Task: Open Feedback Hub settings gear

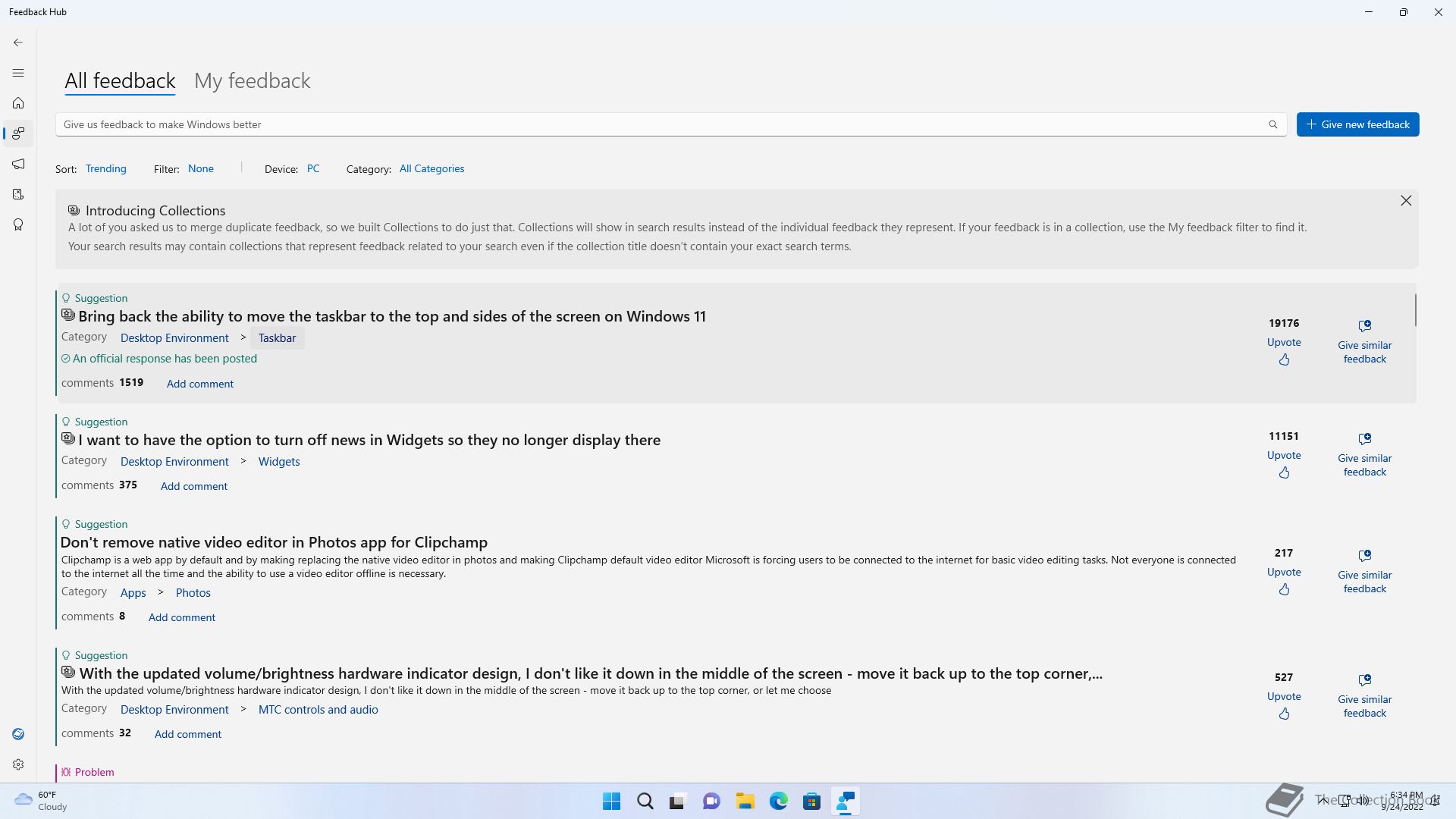Action: pos(18,764)
